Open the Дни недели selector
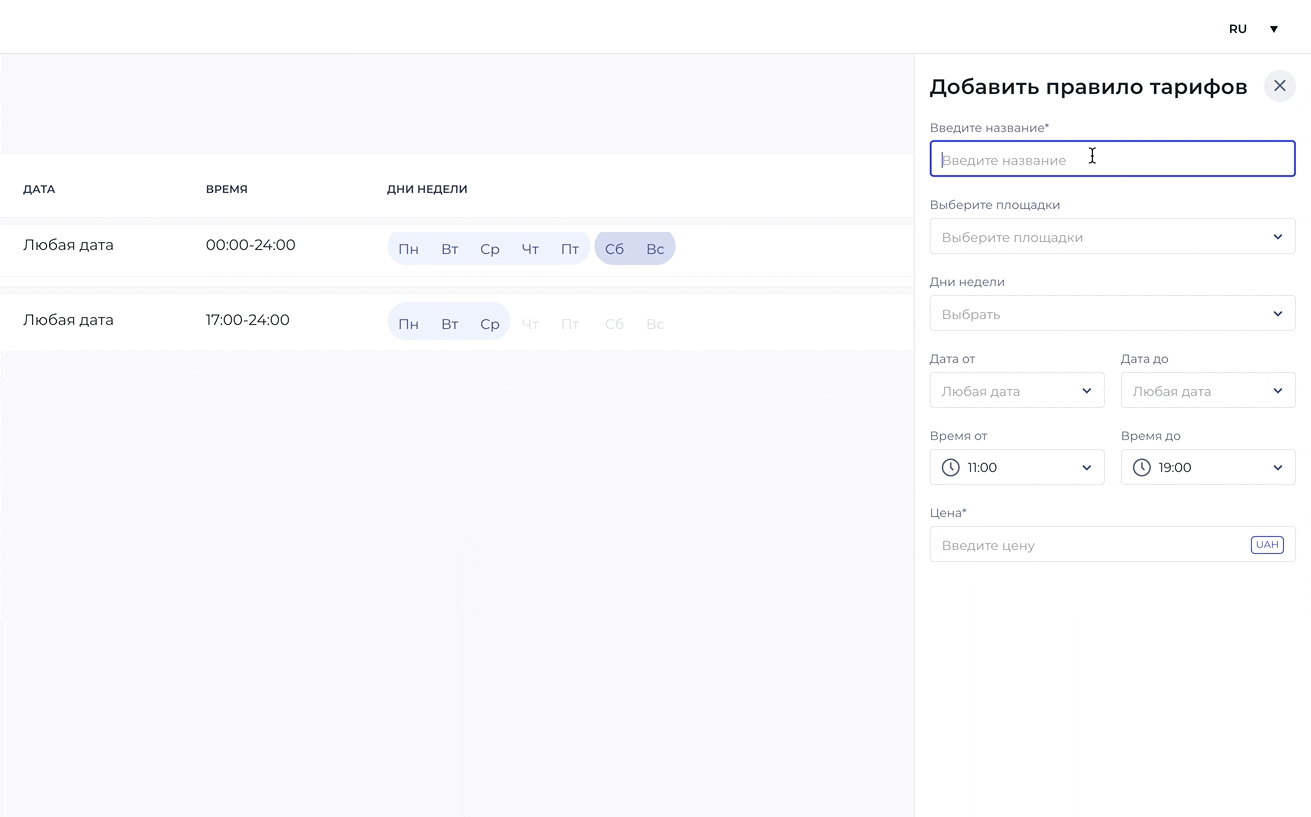Screen dimensions: 1311x817 coord(1112,314)
